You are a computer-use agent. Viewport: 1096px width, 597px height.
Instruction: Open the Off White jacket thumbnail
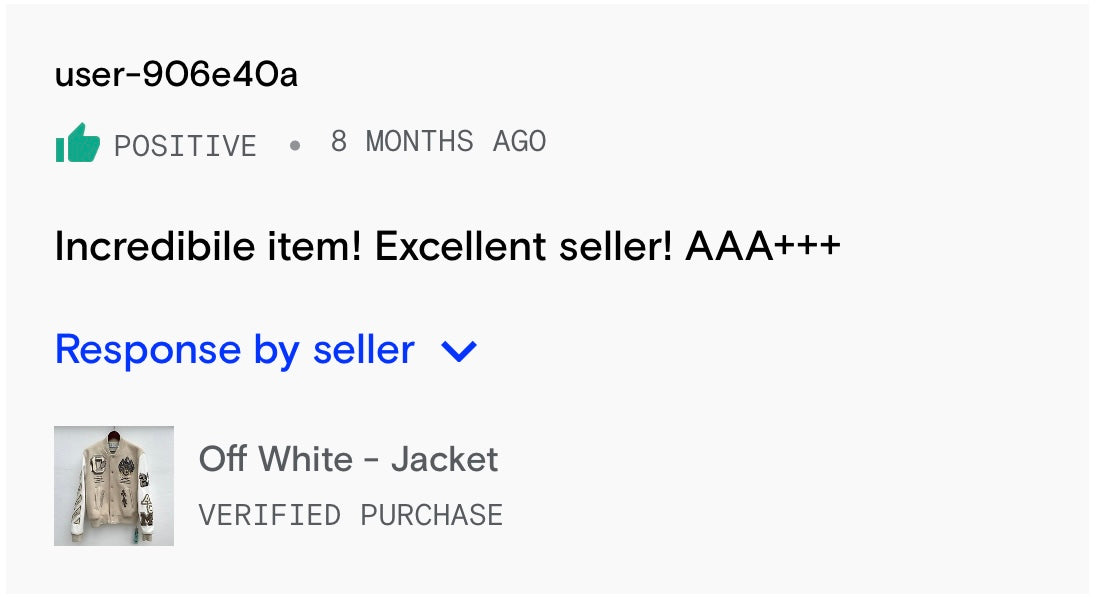pyautogui.click(x=114, y=486)
